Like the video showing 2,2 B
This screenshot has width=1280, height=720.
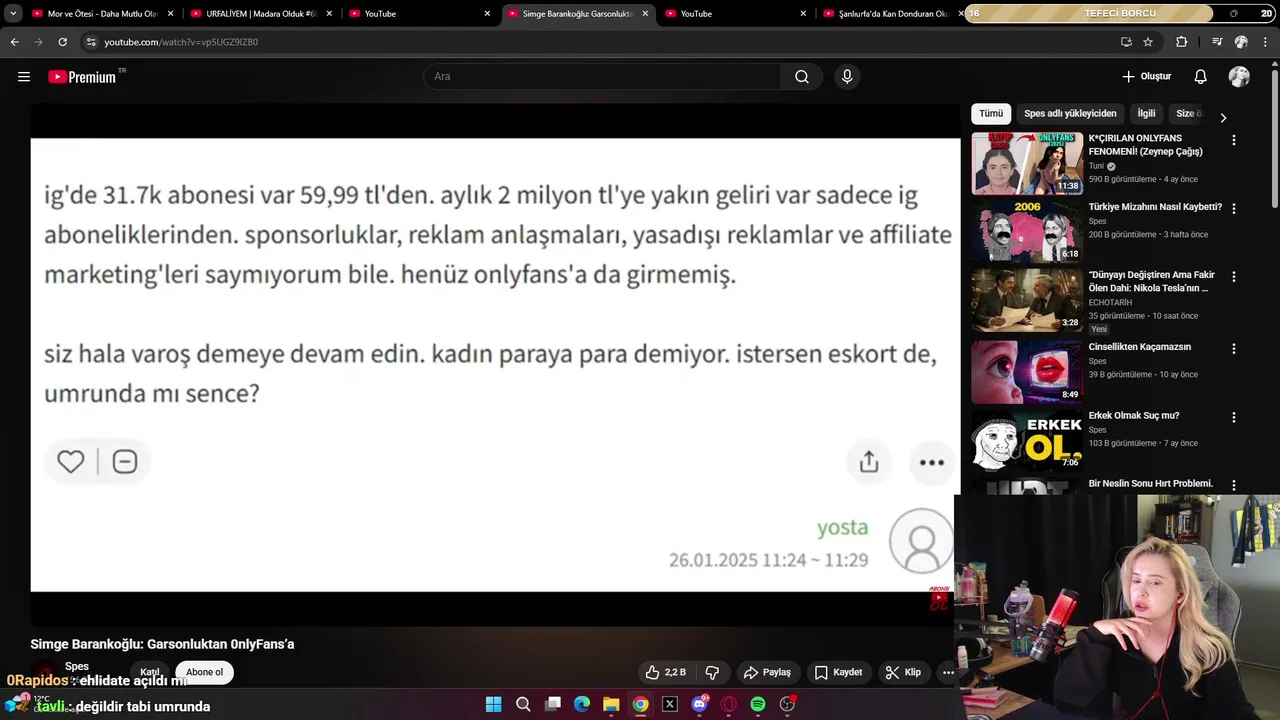pyautogui.click(x=666, y=672)
